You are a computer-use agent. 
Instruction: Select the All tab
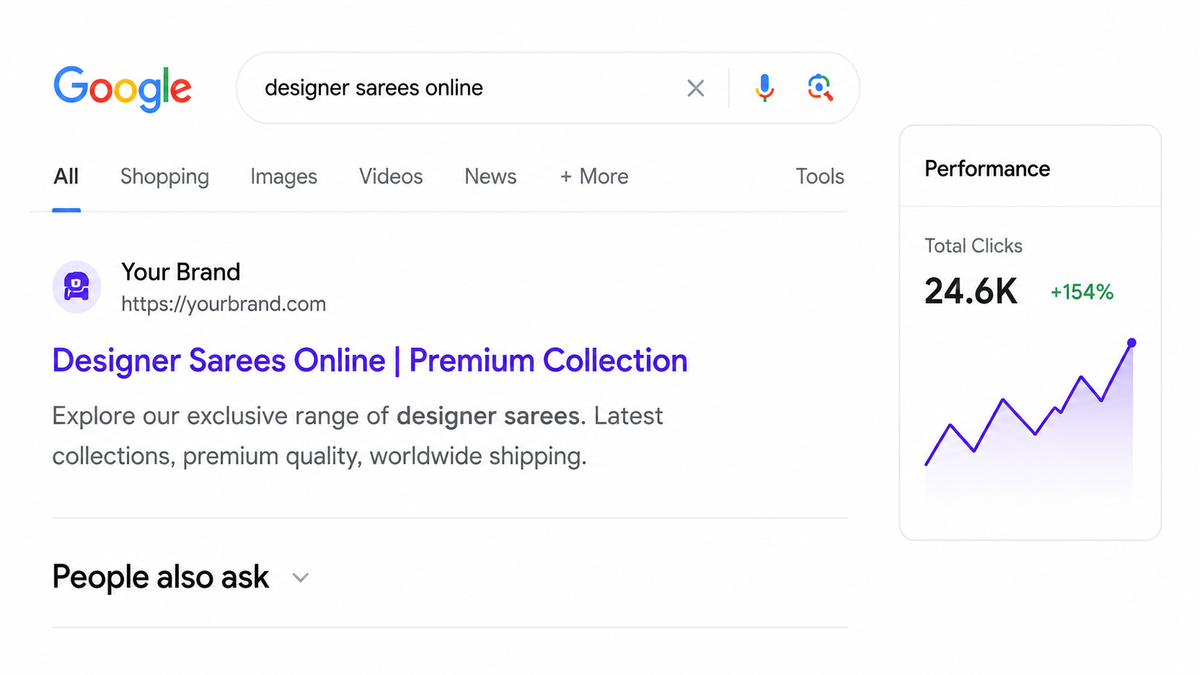tap(66, 177)
